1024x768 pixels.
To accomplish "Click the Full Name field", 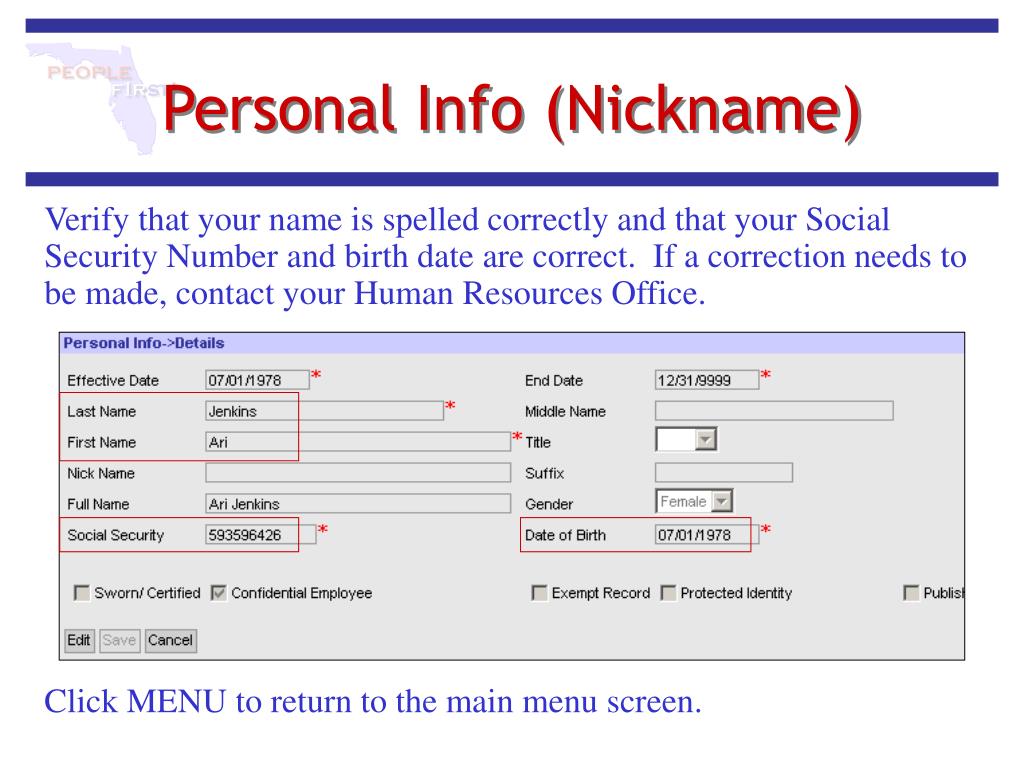I will pos(358,504).
